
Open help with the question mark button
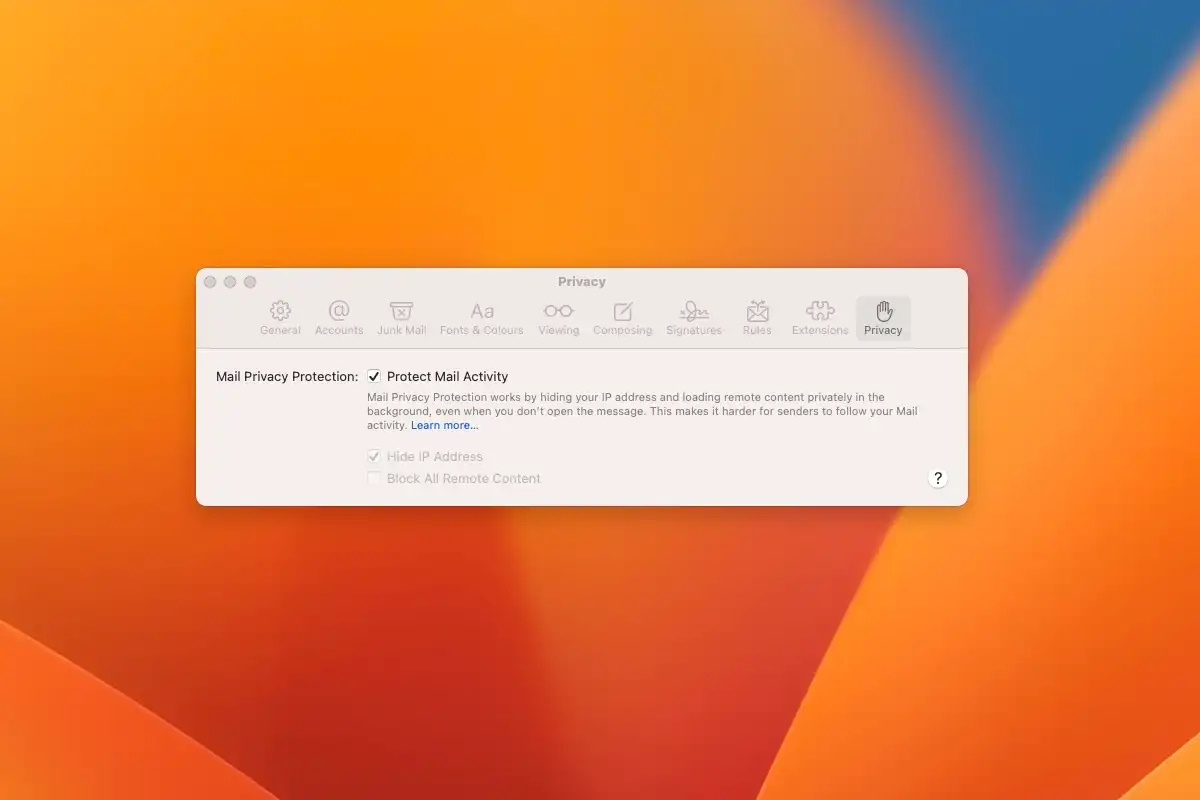pyautogui.click(x=937, y=478)
